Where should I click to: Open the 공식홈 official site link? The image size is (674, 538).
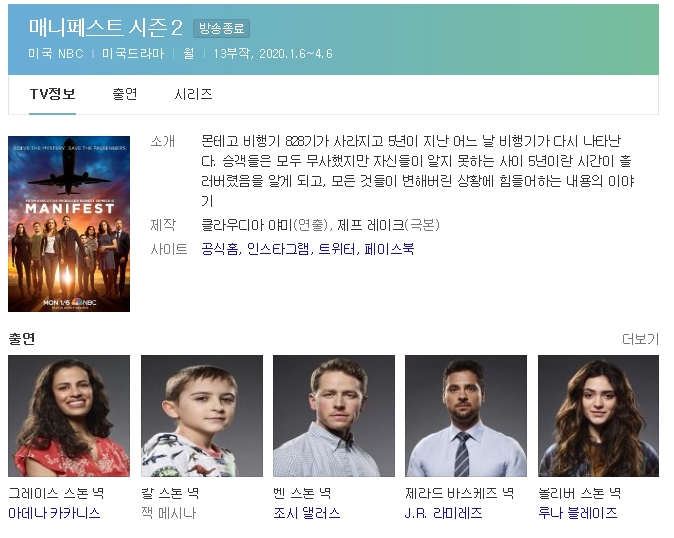(220, 249)
